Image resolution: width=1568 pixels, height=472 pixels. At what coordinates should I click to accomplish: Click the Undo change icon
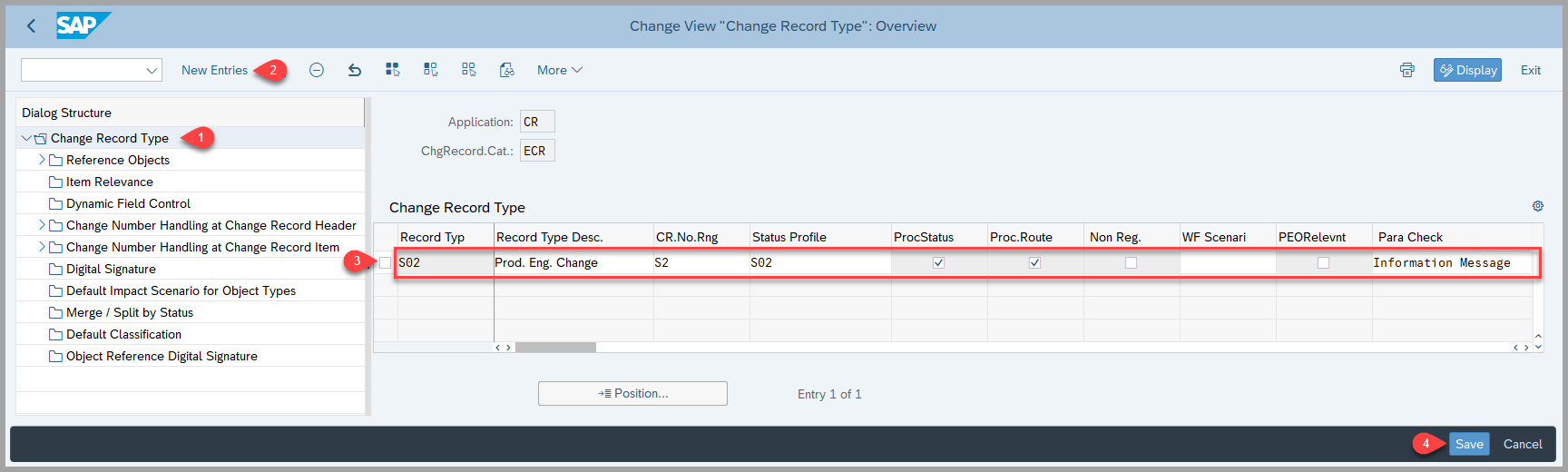point(355,70)
